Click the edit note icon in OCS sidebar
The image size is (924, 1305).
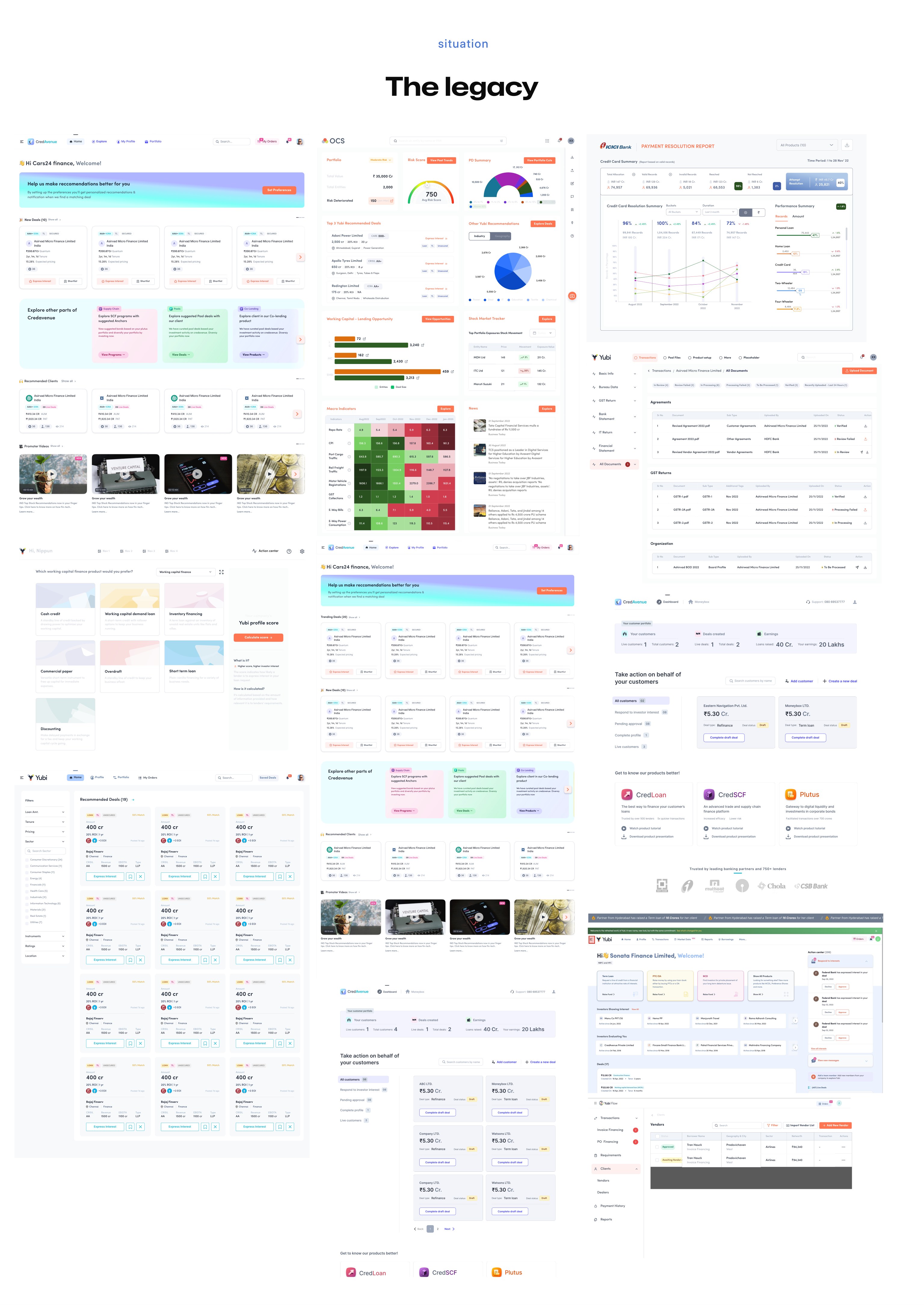pyautogui.click(x=572, y=183)
